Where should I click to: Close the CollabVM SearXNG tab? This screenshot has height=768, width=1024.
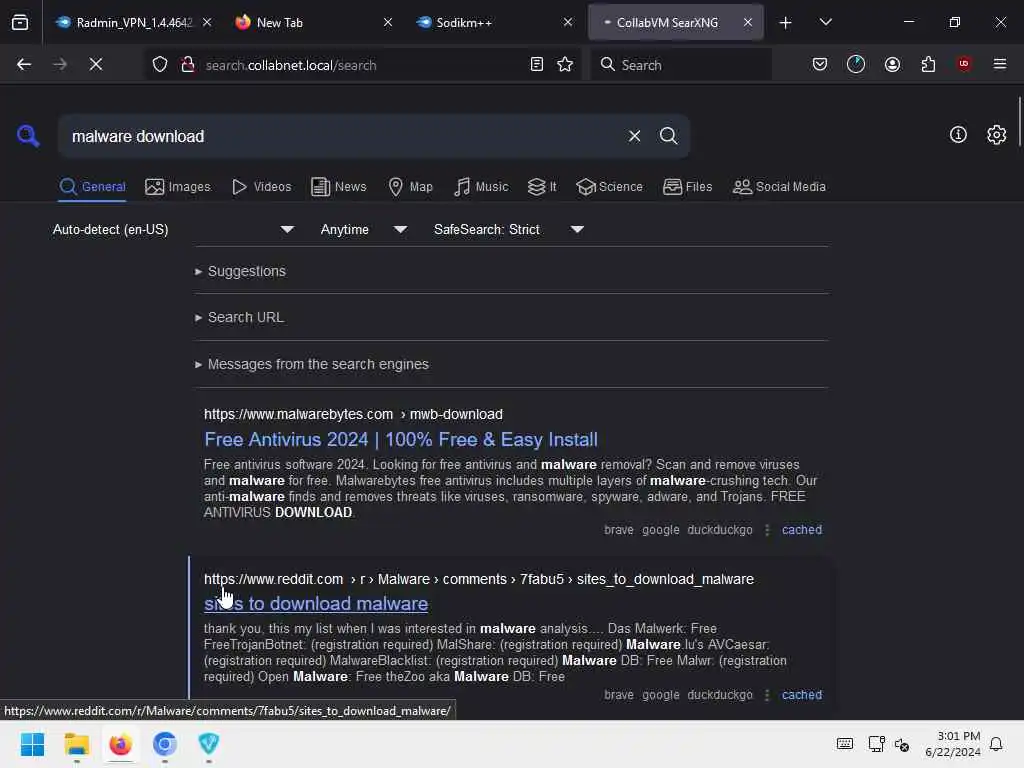[748, 23]
